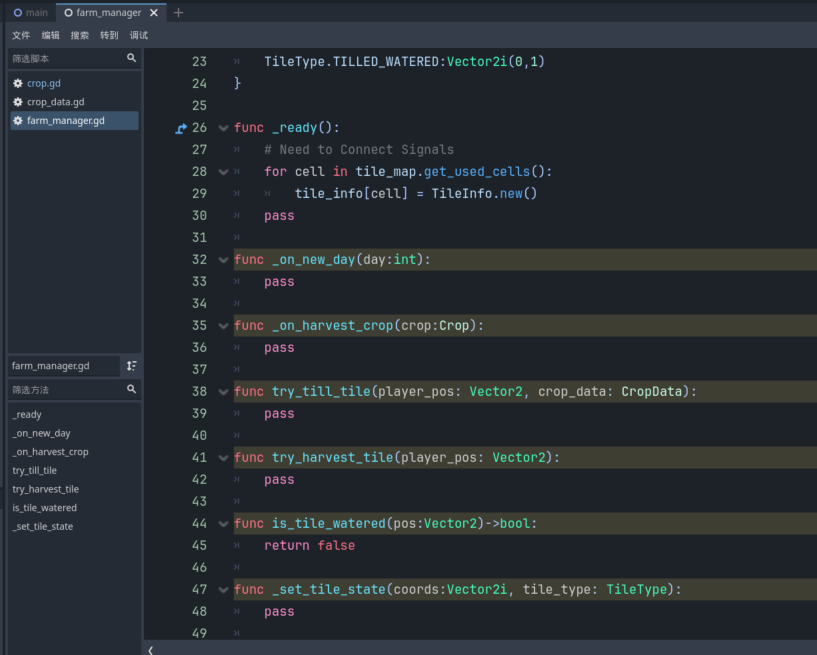Close the farm_manager tab
Viewport: 817px width, 655px height.
[154, 13]
